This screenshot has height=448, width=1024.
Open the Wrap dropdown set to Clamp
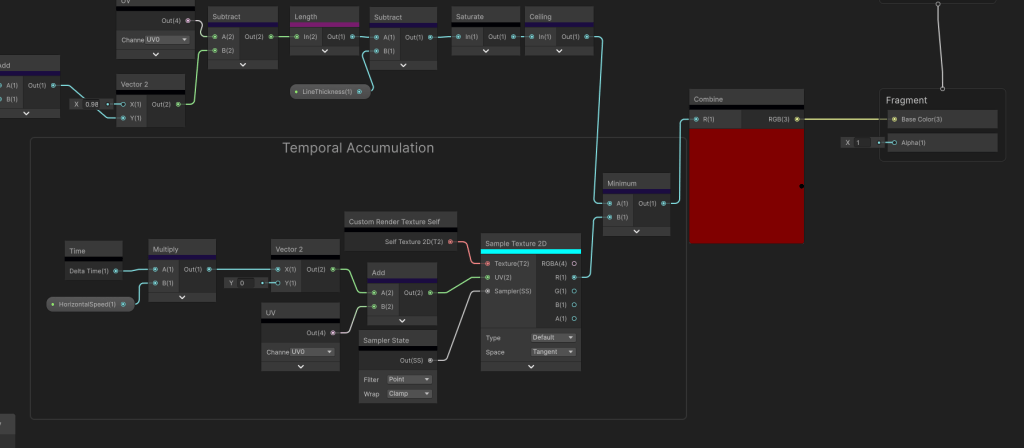[x=412, y=394]
